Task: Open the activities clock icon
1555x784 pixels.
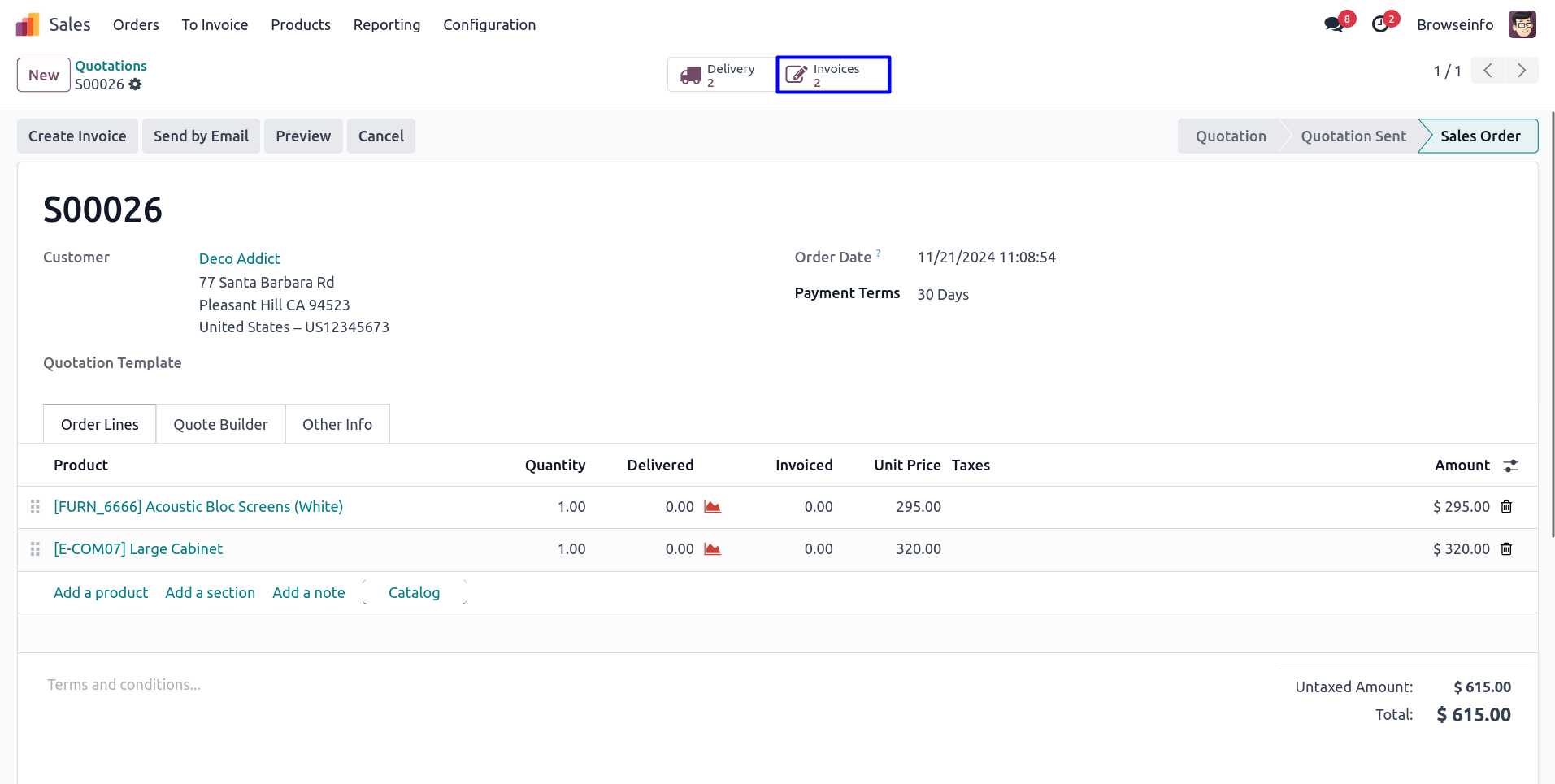Action: [x=1380, y=24]
